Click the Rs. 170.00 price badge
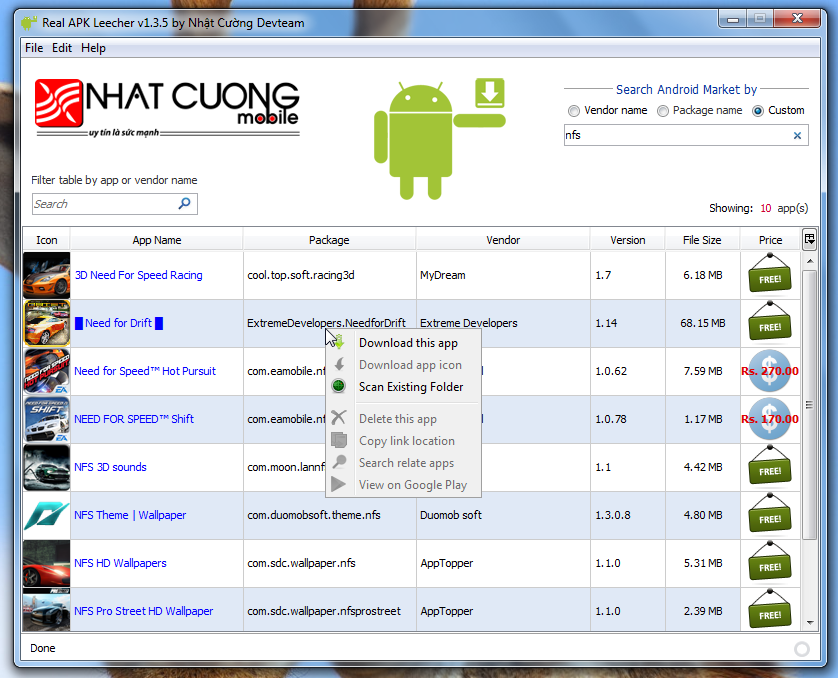Viewport: 838px width, 678px height. click(x=770, y=419)
